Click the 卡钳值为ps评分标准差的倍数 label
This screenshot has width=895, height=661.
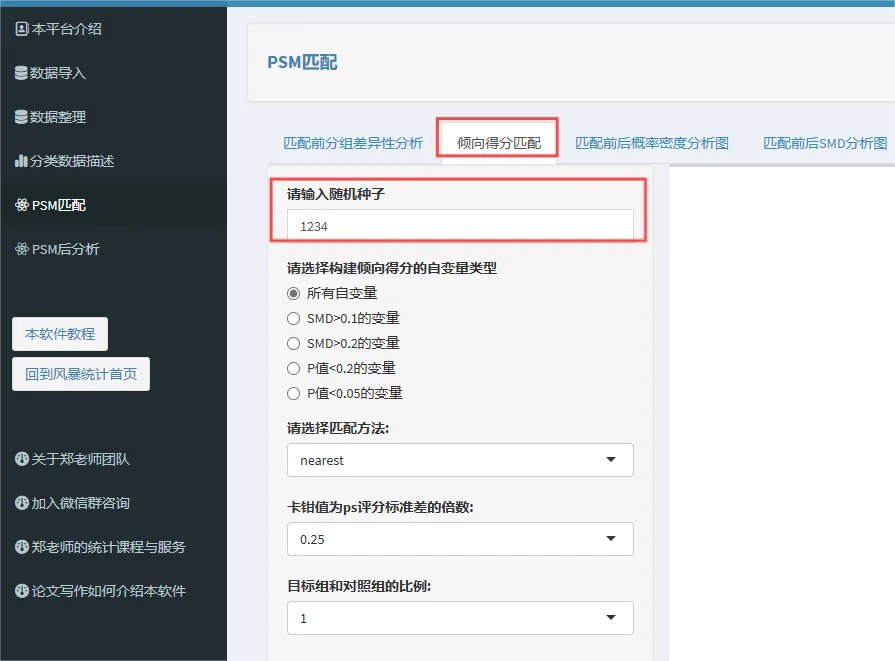380,507
